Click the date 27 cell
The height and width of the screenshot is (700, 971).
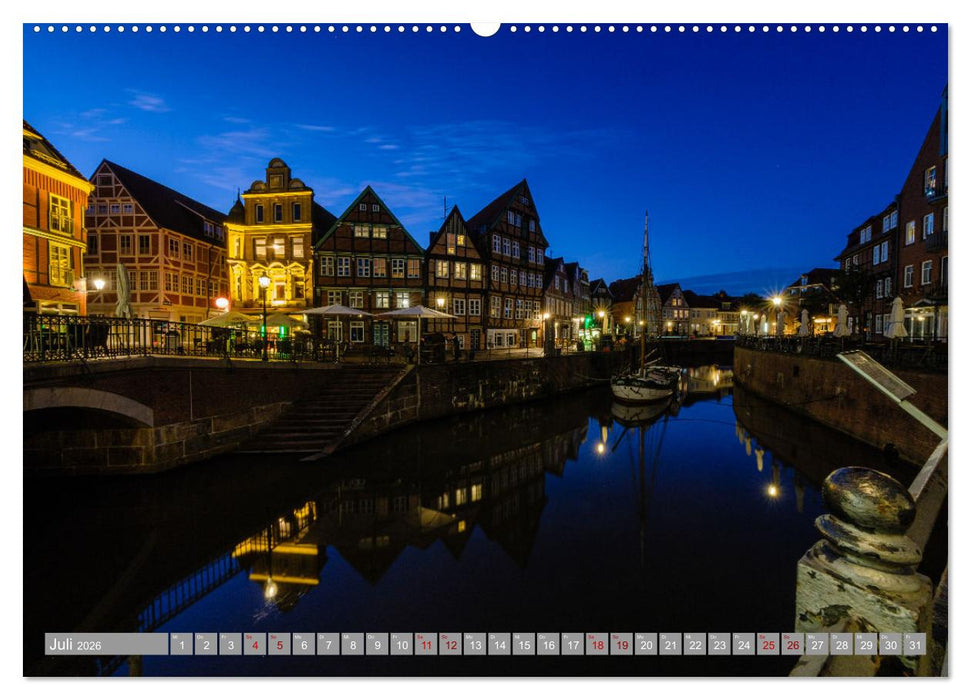pos(817,644)
